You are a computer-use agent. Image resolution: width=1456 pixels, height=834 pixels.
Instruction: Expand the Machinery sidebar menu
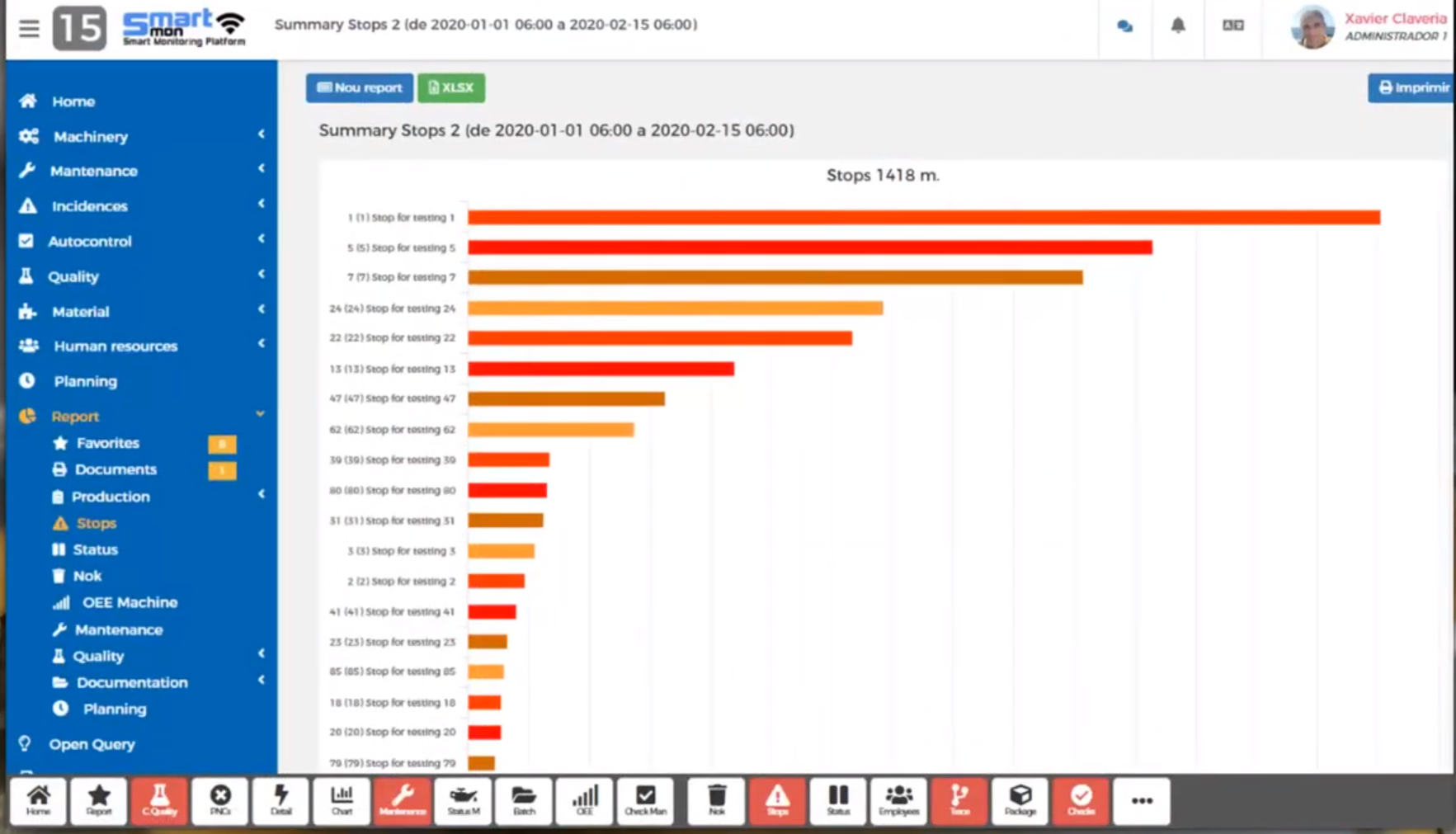coord(91,137)
